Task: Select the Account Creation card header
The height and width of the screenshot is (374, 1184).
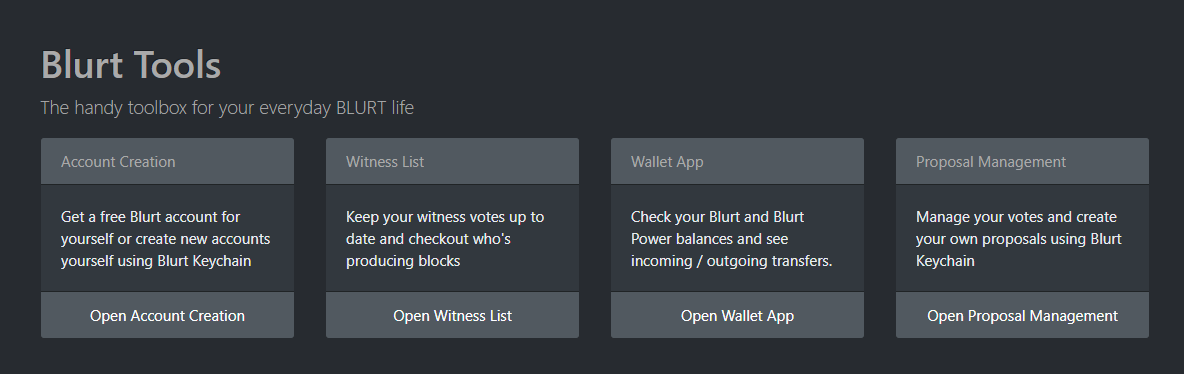Action: click(x=167, y=161)
